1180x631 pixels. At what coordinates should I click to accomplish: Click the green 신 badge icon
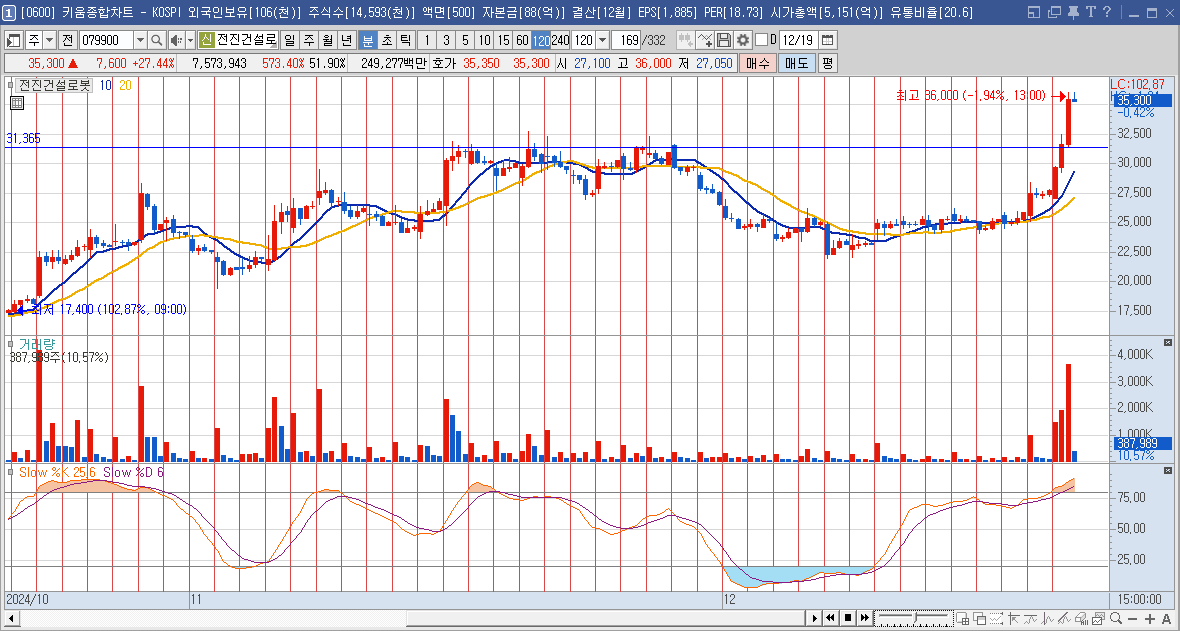(207, 40)
